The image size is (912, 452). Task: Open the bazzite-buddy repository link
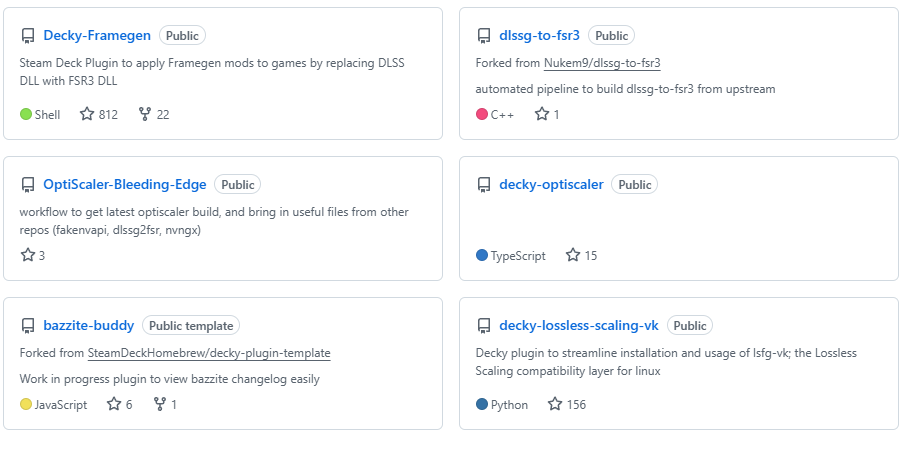pyautogui.click(x=89, y=325)
